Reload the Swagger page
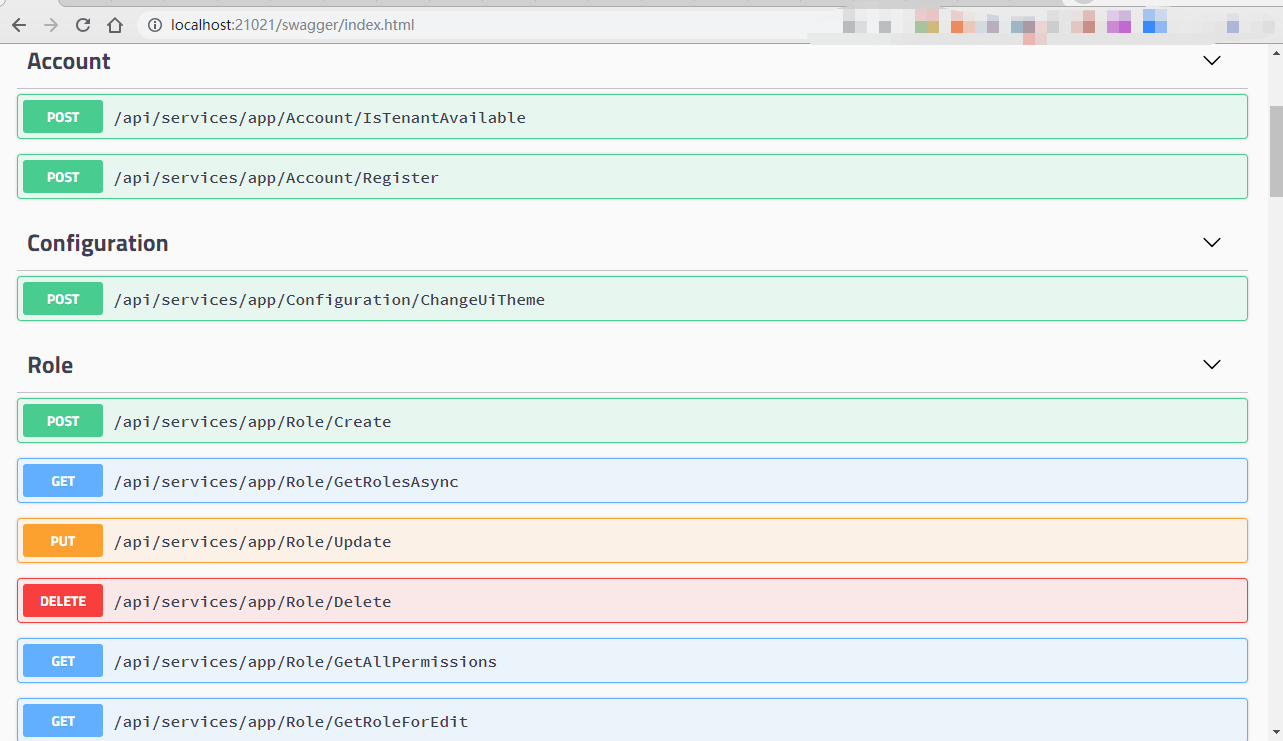The width and height of the screenshot is (1283, 741). tap(83, 25)
